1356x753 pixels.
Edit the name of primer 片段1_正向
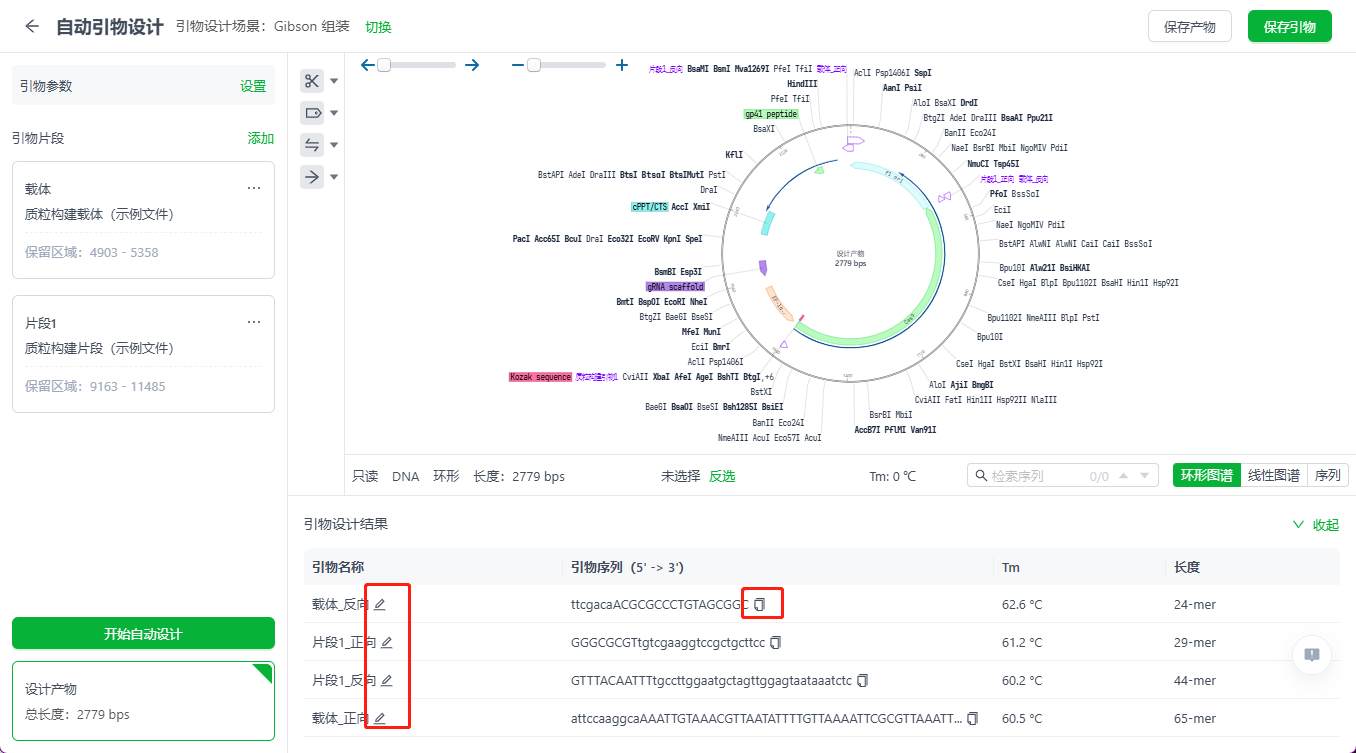pos(387,642)
